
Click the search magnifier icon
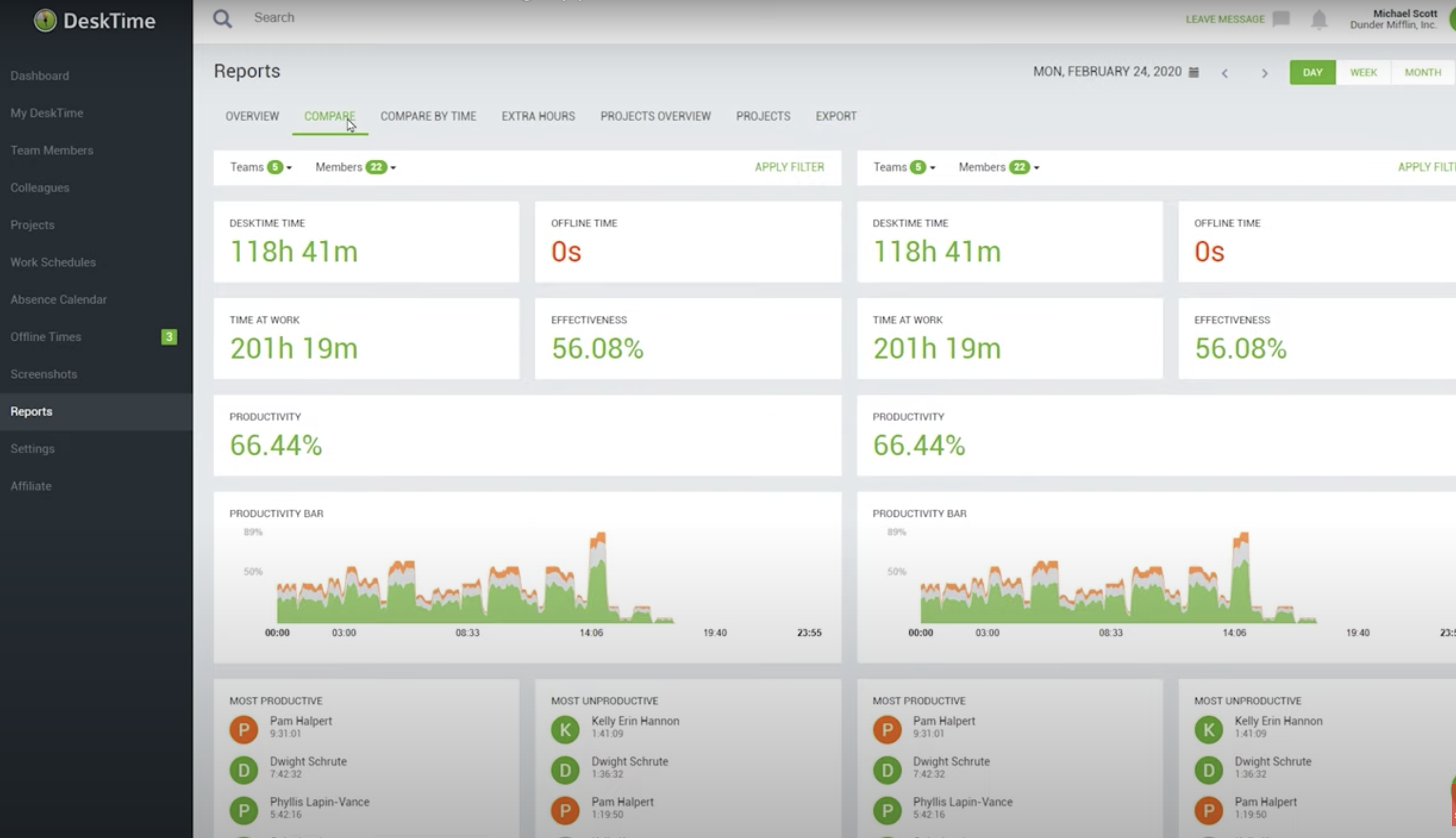click(x=222, y=19)
